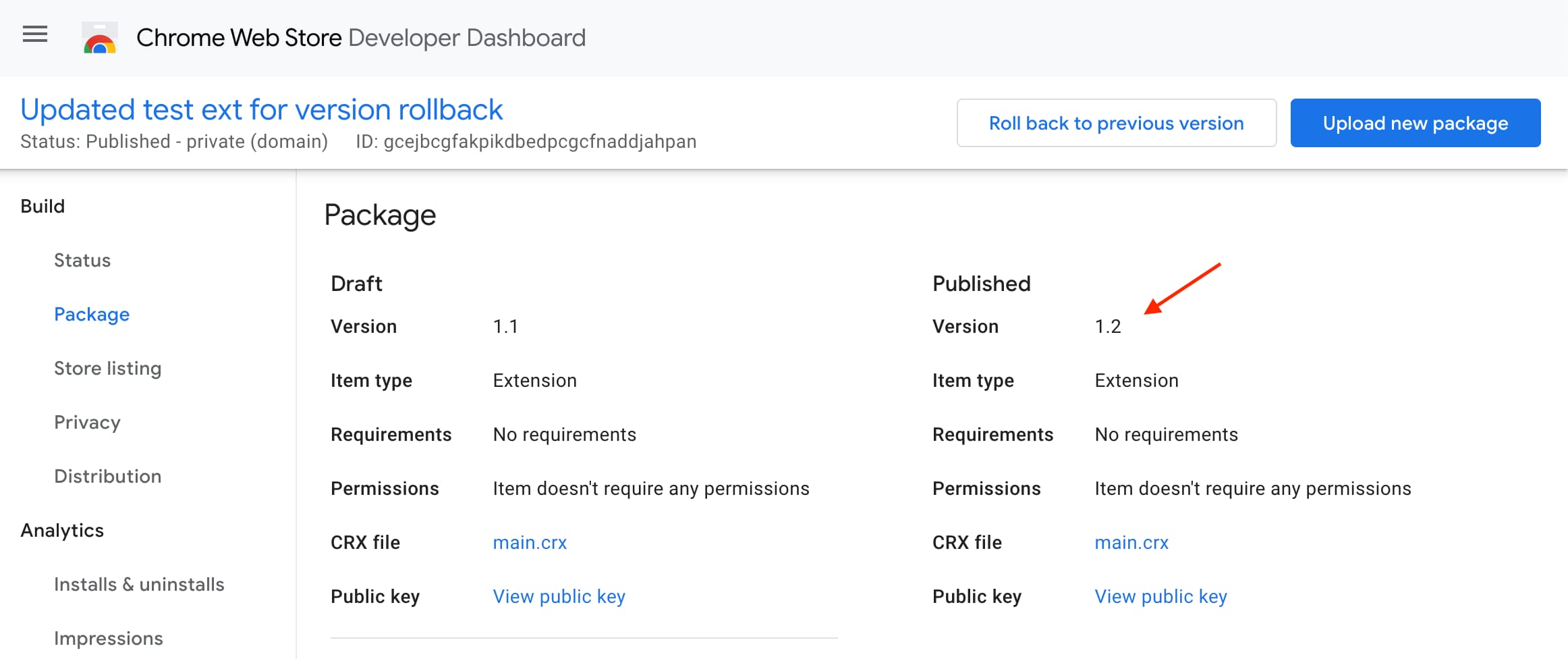View Installs & uninstalls analytics
Screen dimensions: 1568x659
click(x=139, y=584)
